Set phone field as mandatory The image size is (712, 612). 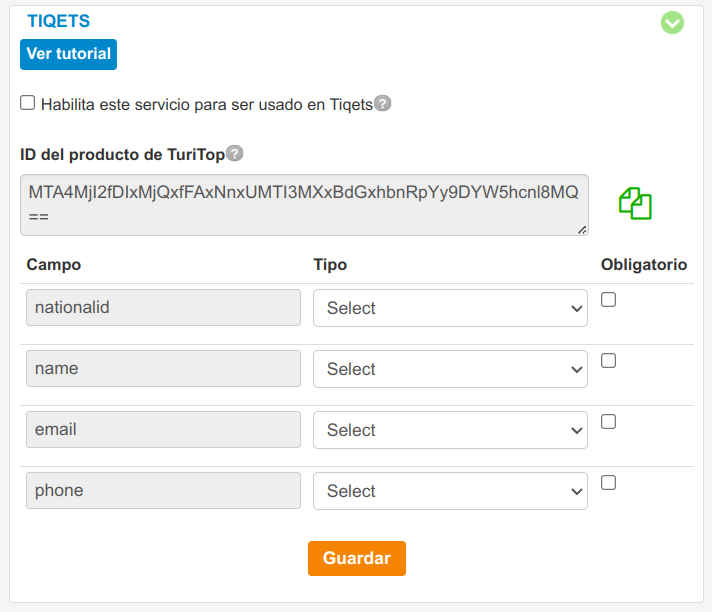(x=608, y=483)
